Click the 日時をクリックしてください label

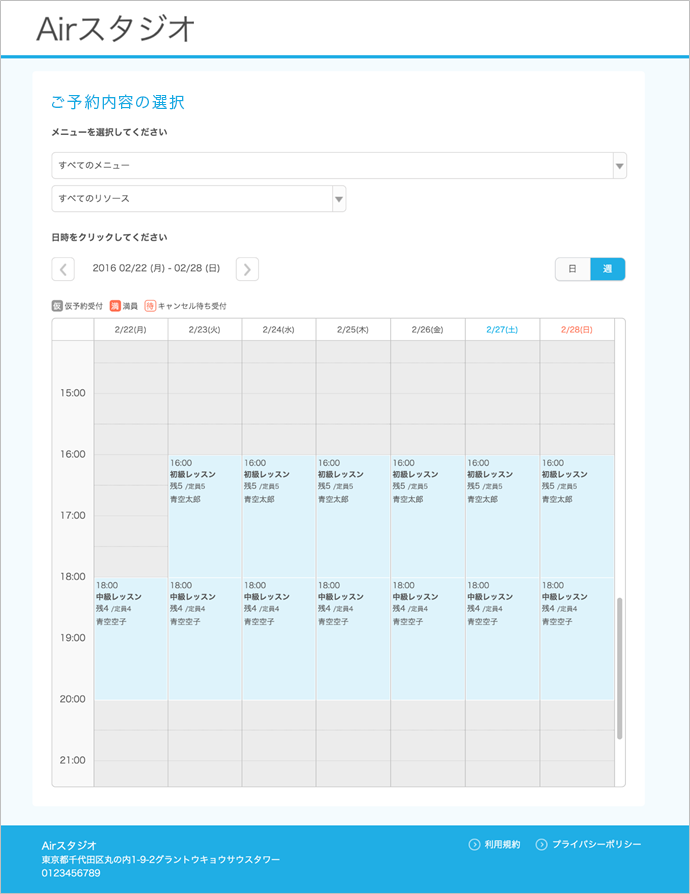click(109, 237)
